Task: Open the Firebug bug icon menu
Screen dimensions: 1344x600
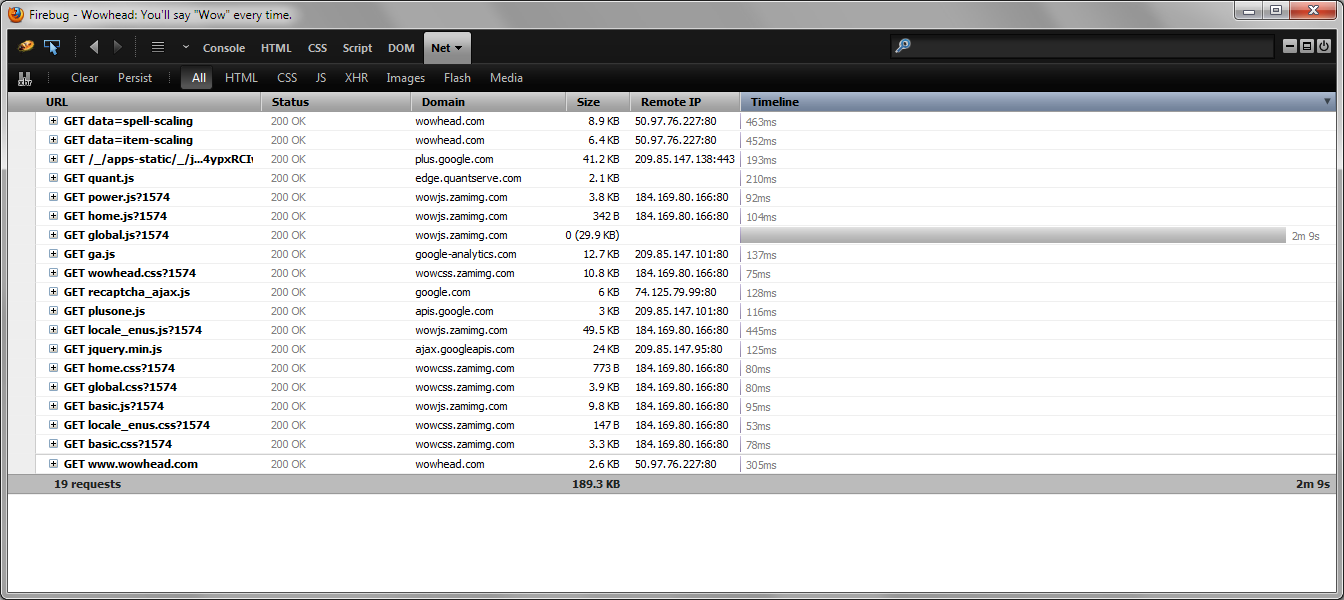Action: (26, 47)
